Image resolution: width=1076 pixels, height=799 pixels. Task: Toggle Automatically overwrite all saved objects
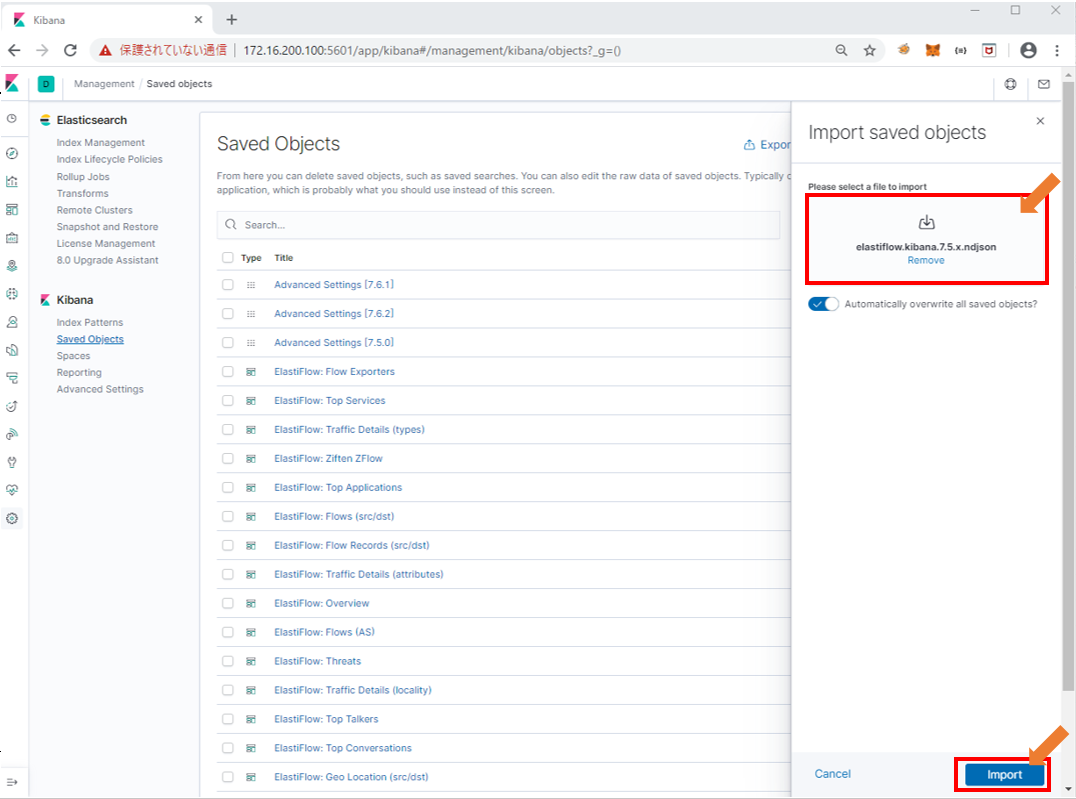[x=823, y=304]
